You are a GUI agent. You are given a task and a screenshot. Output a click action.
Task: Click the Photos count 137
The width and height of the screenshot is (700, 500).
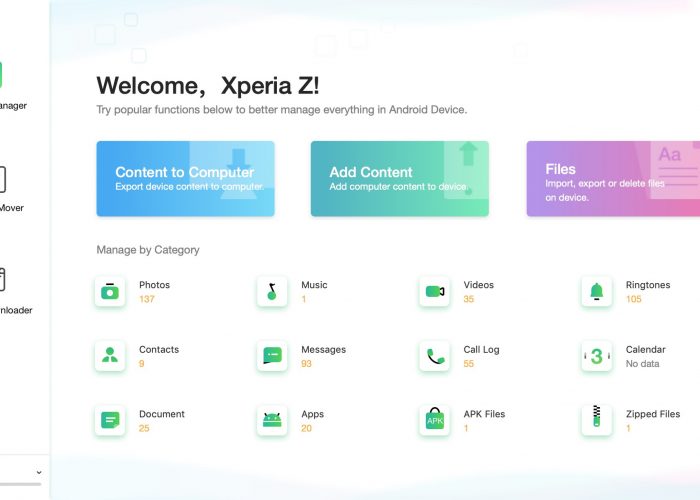coord(147,299)
